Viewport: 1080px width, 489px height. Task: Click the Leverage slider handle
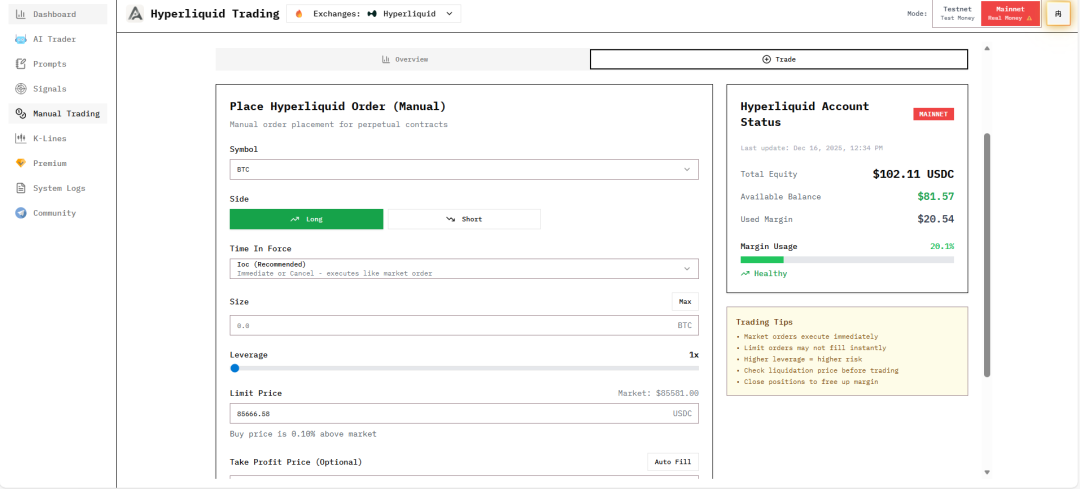[x=235, y=368]
